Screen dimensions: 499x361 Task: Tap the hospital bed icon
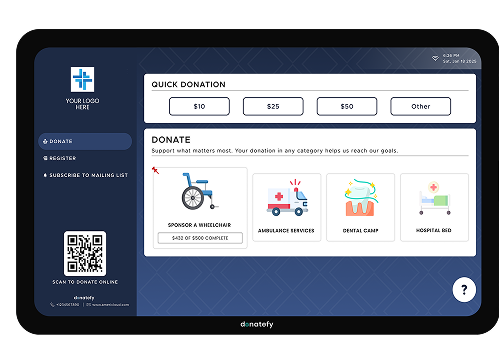435,198
